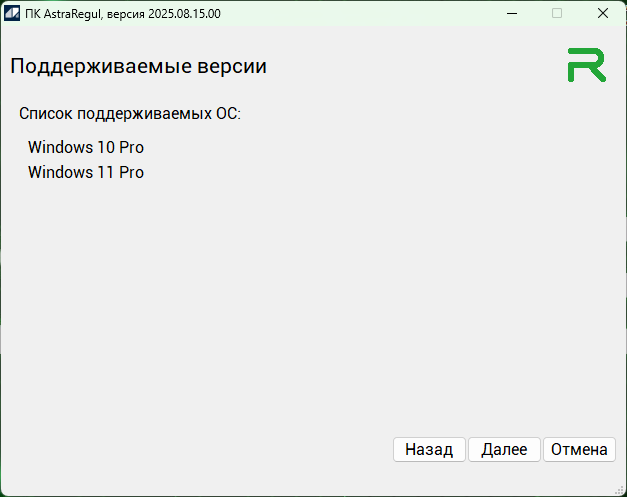Click the Список поддерживаемых ОС label

(x=130, y=113)
